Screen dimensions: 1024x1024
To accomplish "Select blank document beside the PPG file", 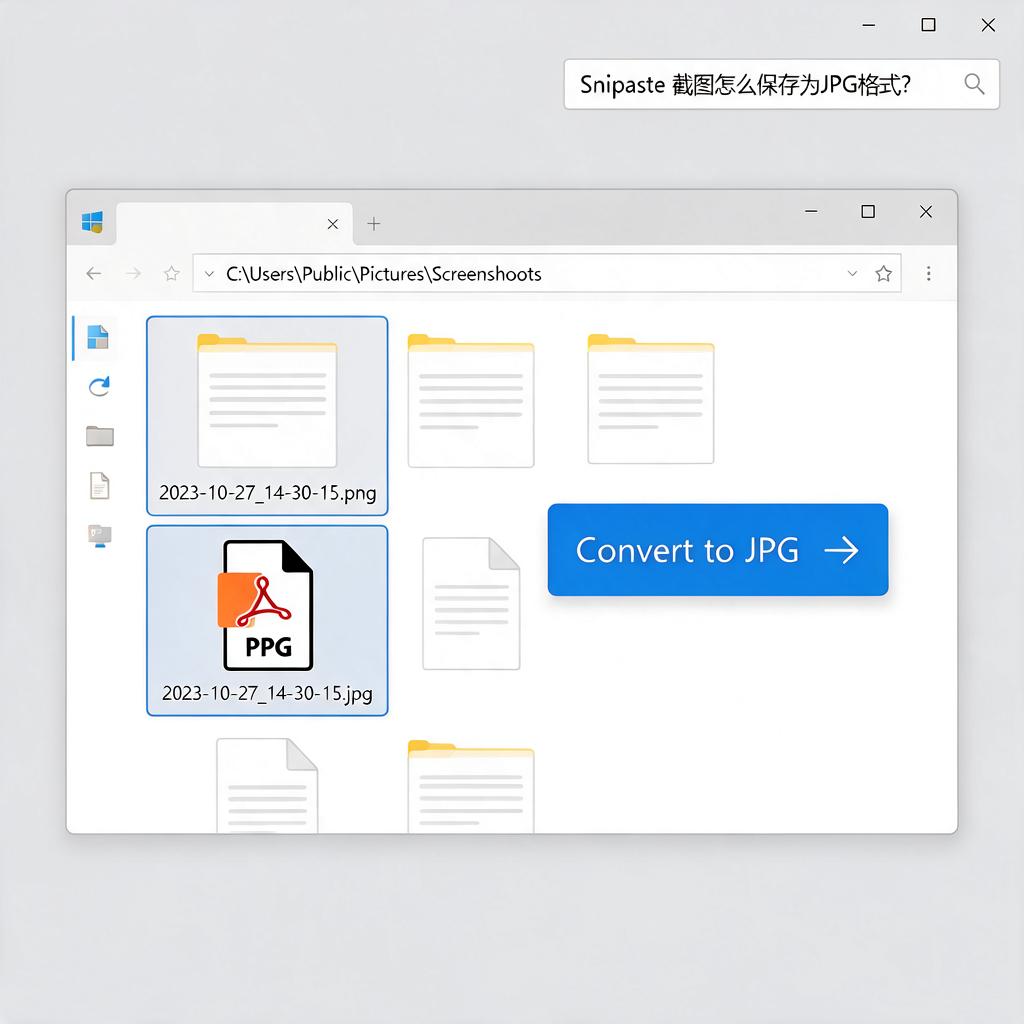I will (471, 603).
